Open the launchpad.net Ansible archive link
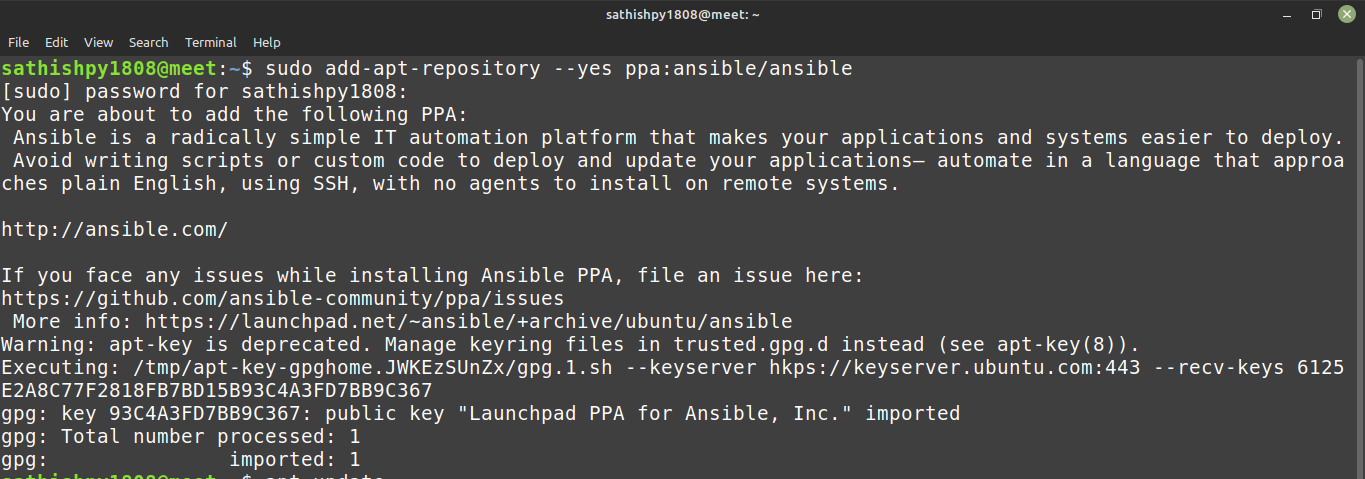This screenshot has height=479, width=1365. tap(468, 321)
